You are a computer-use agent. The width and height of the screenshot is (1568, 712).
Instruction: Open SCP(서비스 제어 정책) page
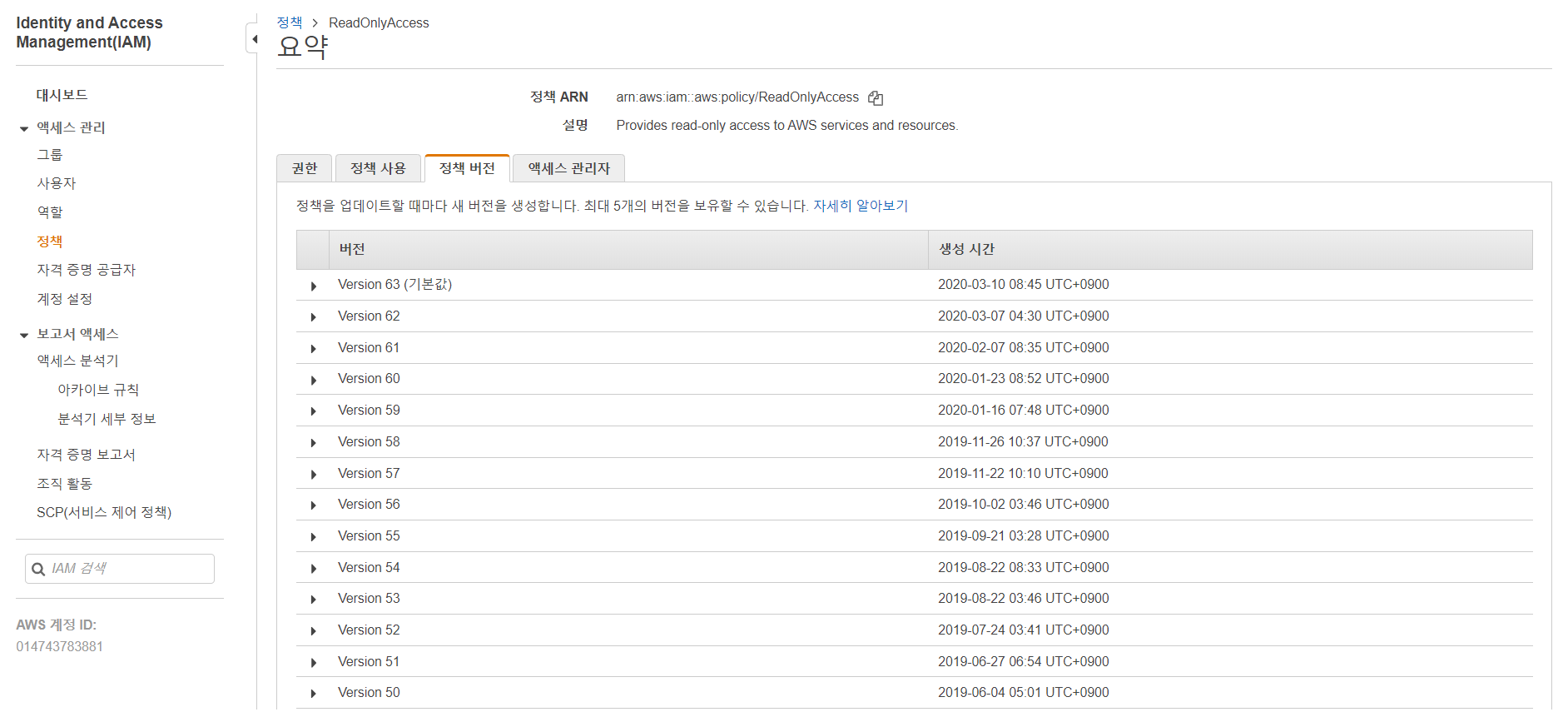click(x=104, y=512)
